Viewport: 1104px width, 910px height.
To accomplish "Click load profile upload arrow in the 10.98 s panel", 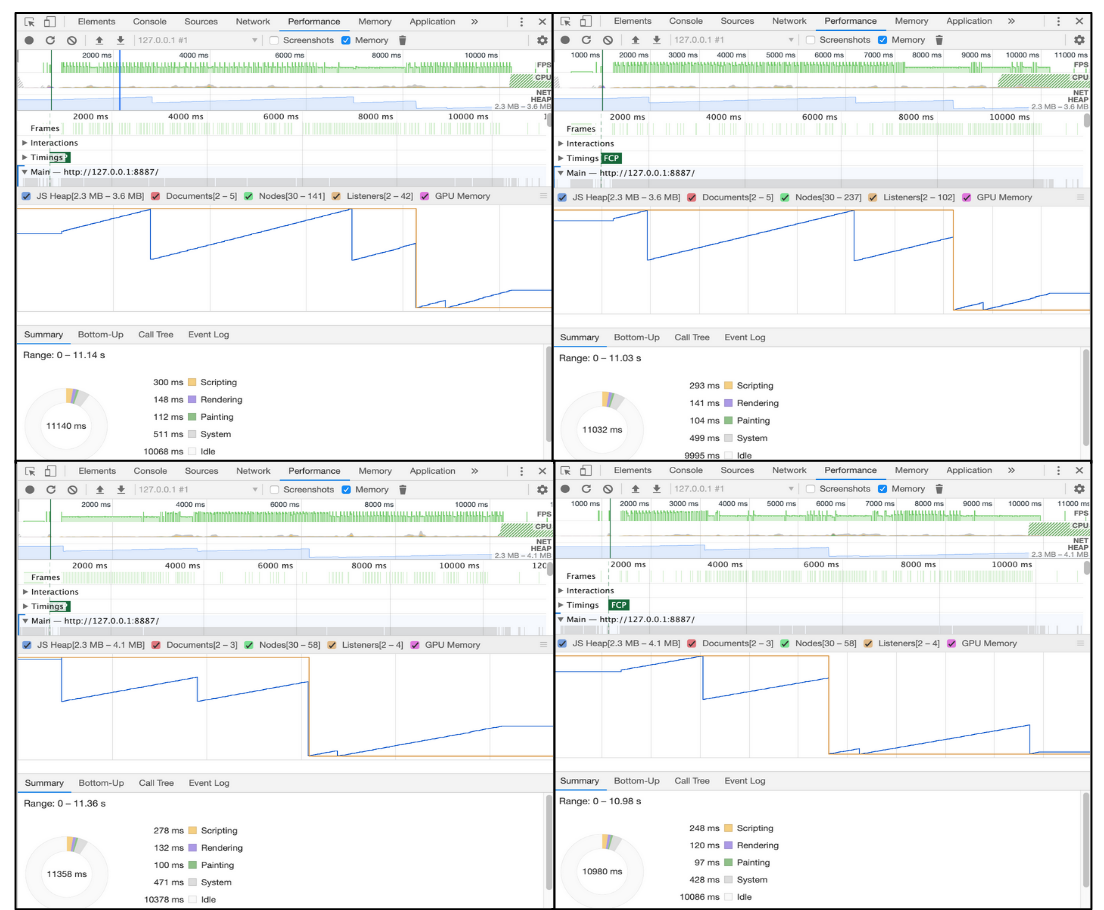I will 635,489.
